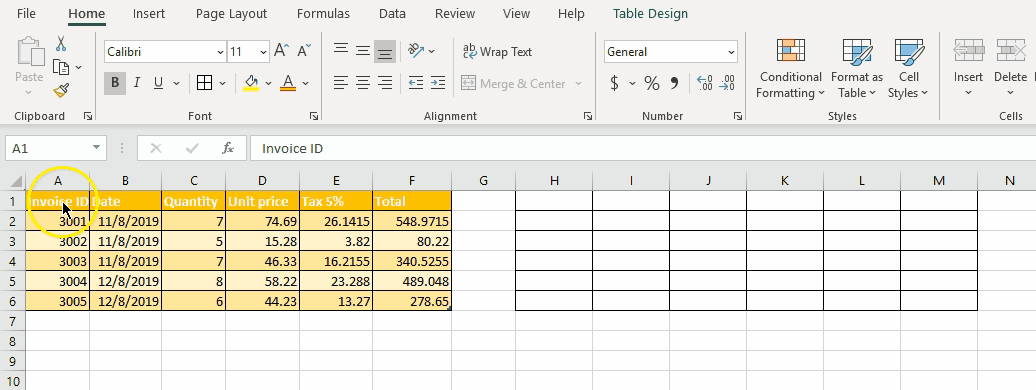Toggle Underline formatting
This screenshot has height=390, width=1036.
(159, 83)
